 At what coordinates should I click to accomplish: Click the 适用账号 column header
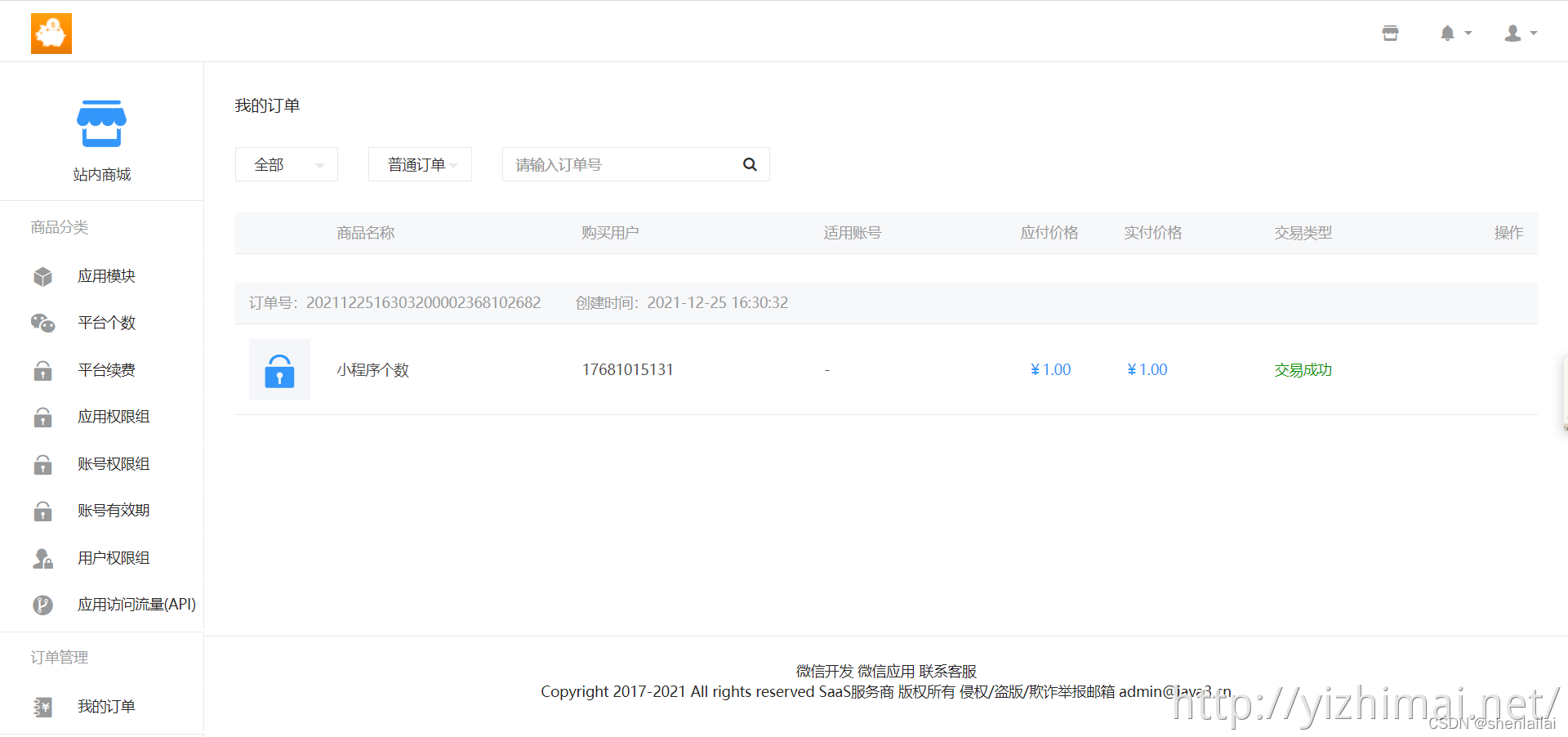(852, 233)
